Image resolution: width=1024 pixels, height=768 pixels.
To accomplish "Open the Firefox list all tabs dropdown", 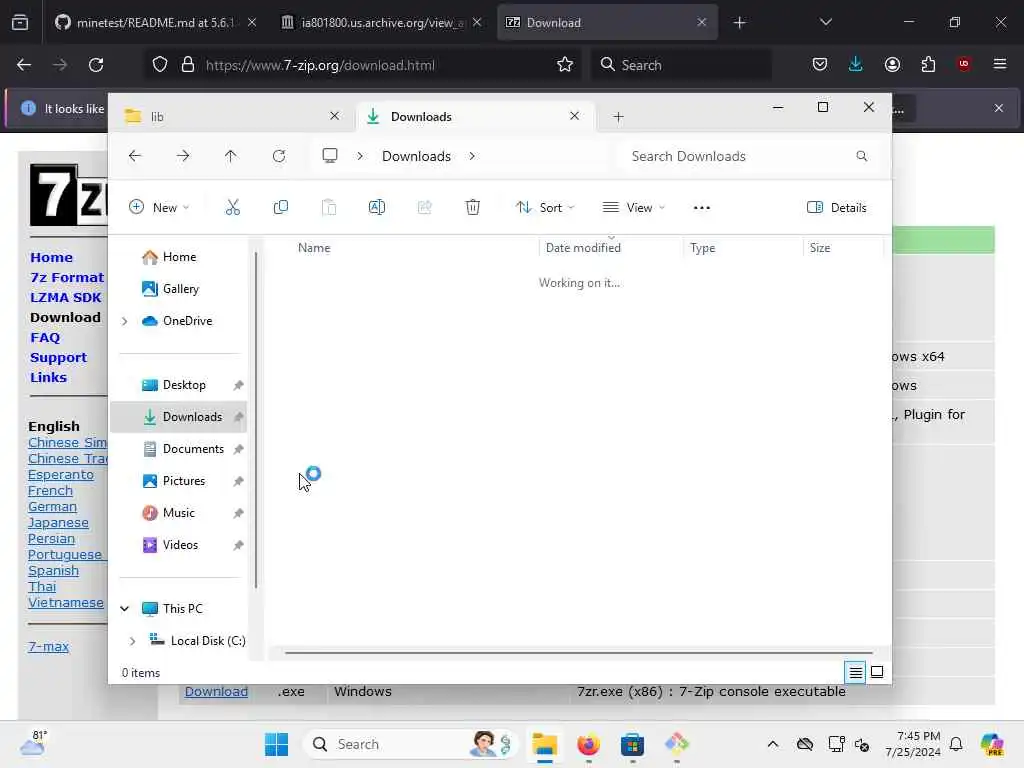I will pyautogui.click(x=825, y=22).
